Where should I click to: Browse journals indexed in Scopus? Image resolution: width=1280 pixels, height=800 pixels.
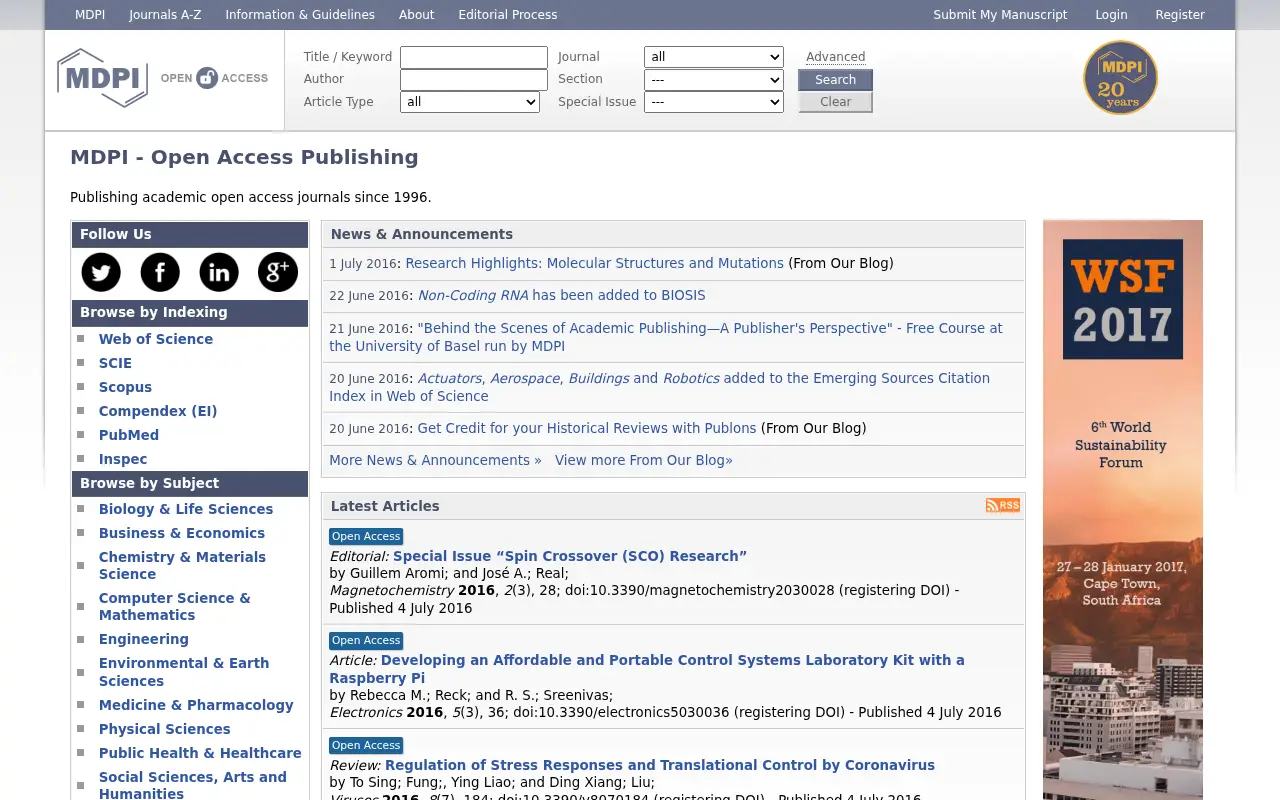[126, 387]
